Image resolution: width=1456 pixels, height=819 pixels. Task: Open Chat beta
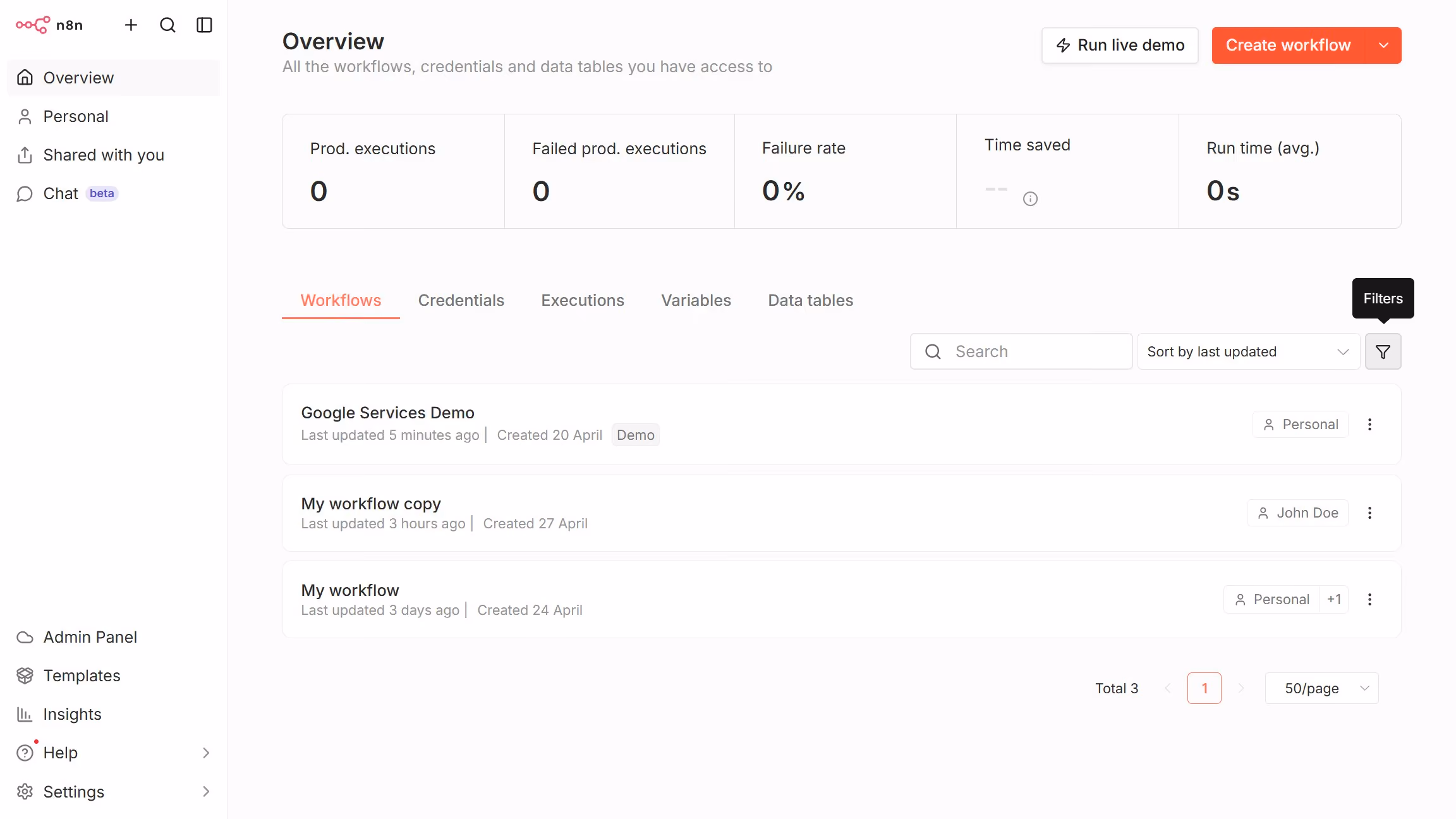pos(114,193)
